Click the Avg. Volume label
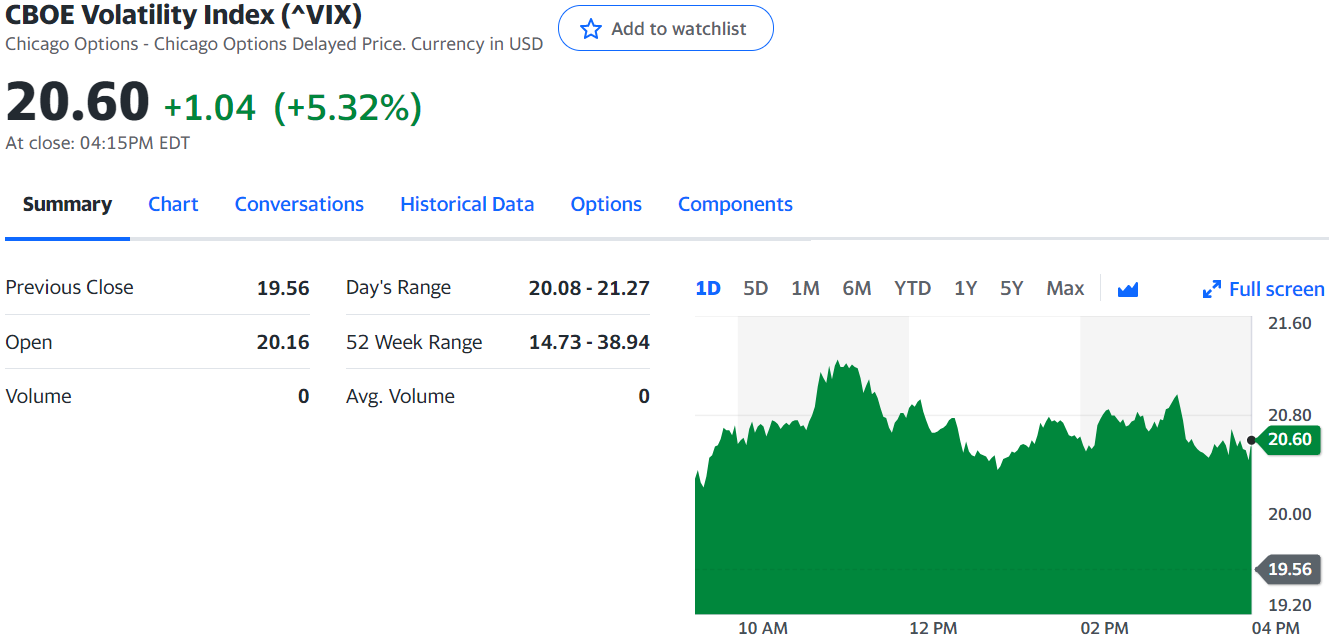Image resolution: width=1329 pixels, height=640 pixels. (x=400, y=396)
